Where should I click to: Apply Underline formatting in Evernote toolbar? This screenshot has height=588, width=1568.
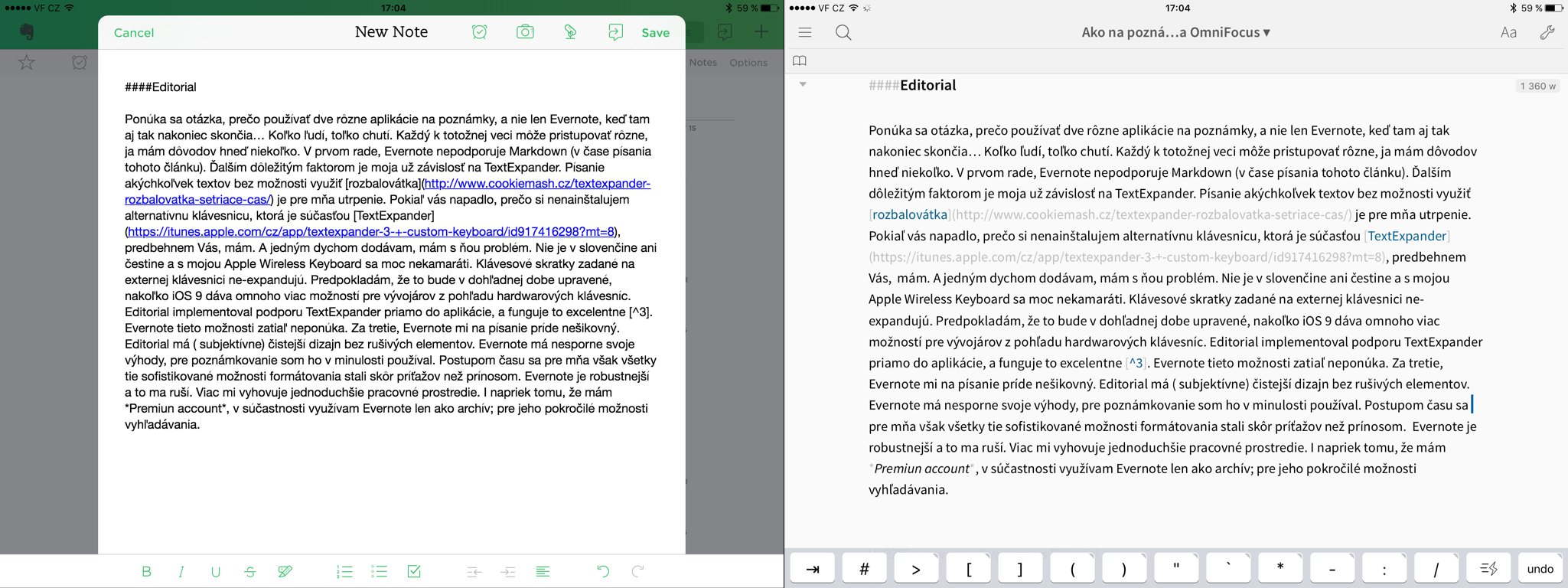pos(216,571)
